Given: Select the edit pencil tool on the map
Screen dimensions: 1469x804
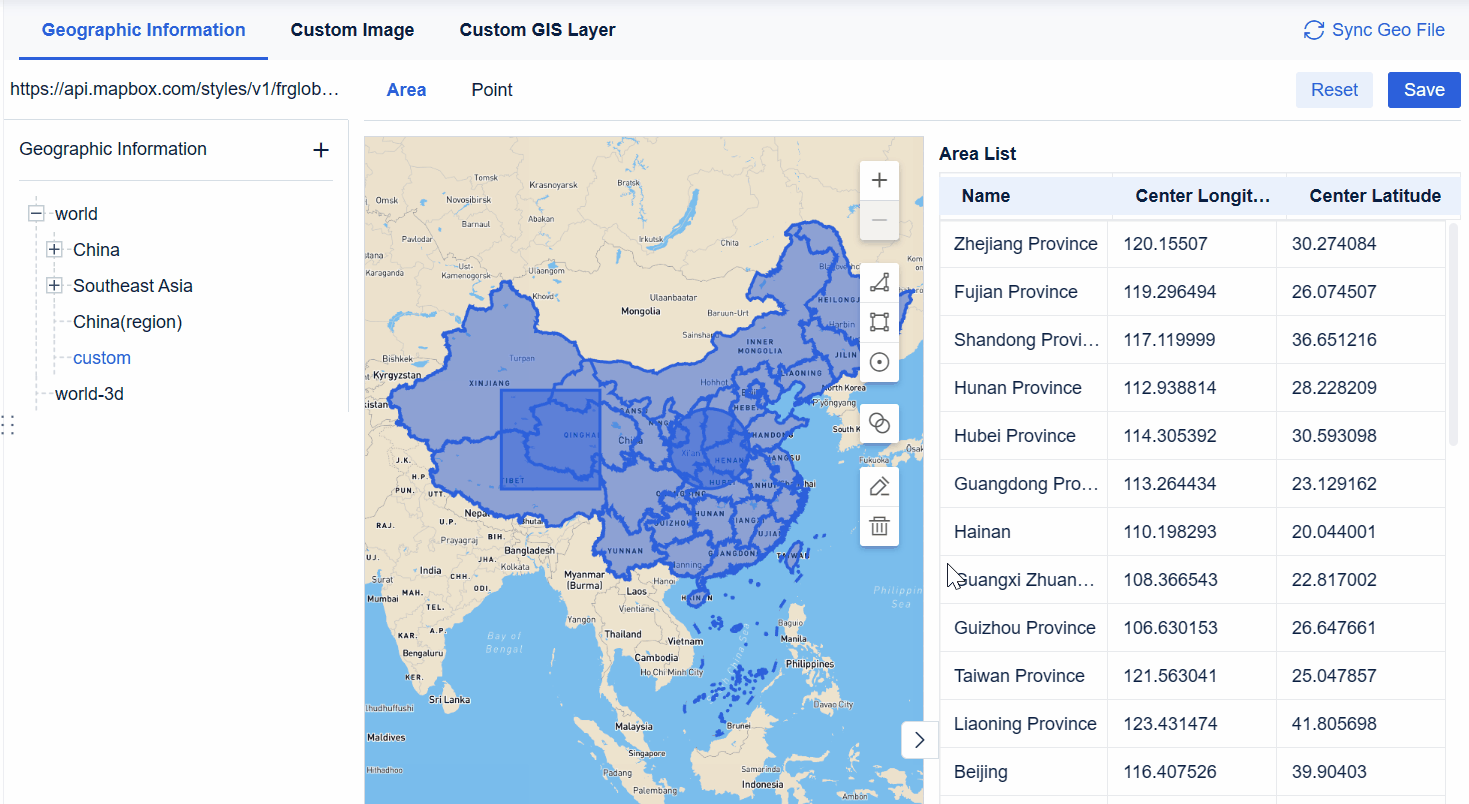Looking at the screenshot, I should [x=878, y=485].
